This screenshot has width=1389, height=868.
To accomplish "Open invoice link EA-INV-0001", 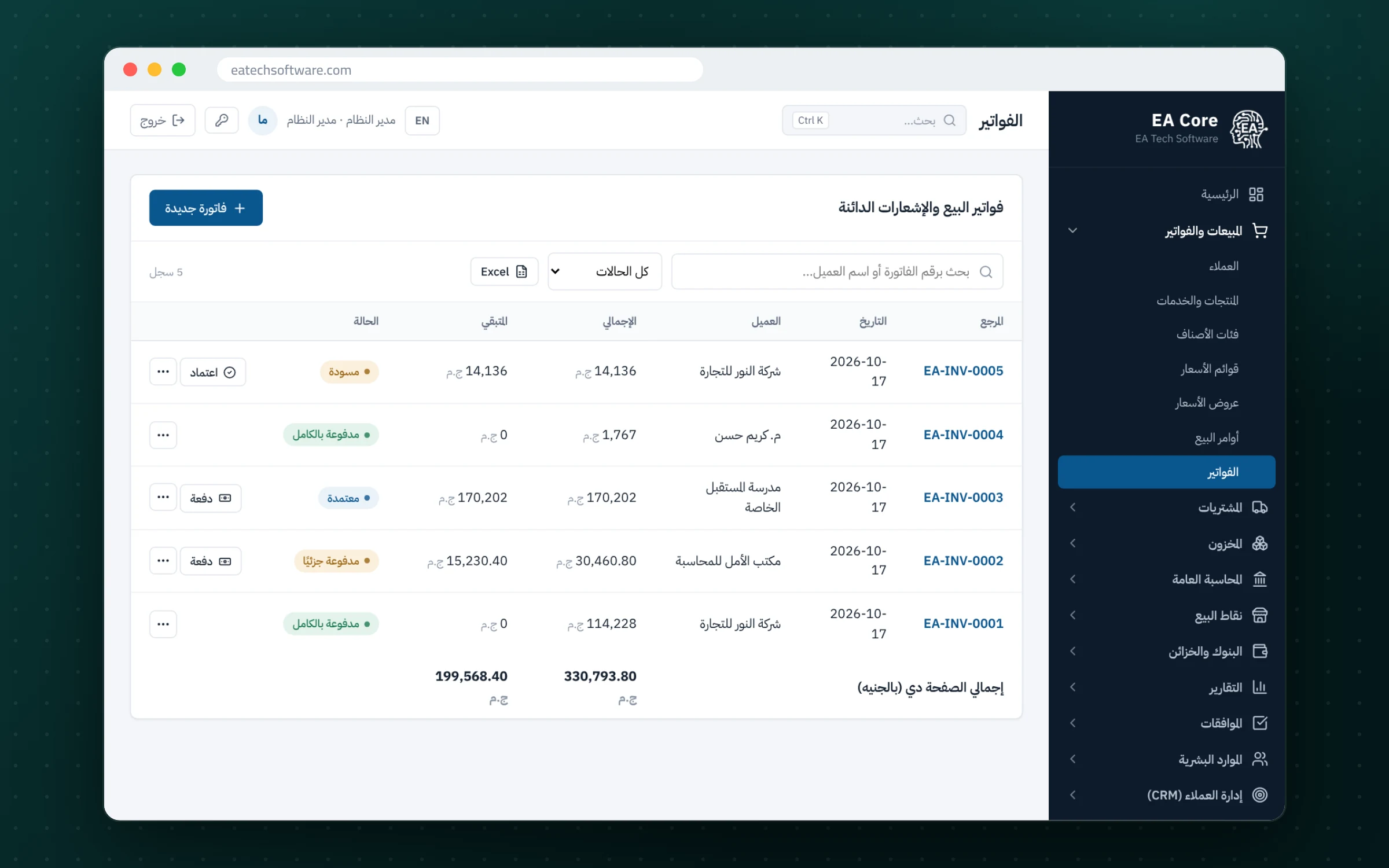I will pyautogui.click(x=963, y=624).
